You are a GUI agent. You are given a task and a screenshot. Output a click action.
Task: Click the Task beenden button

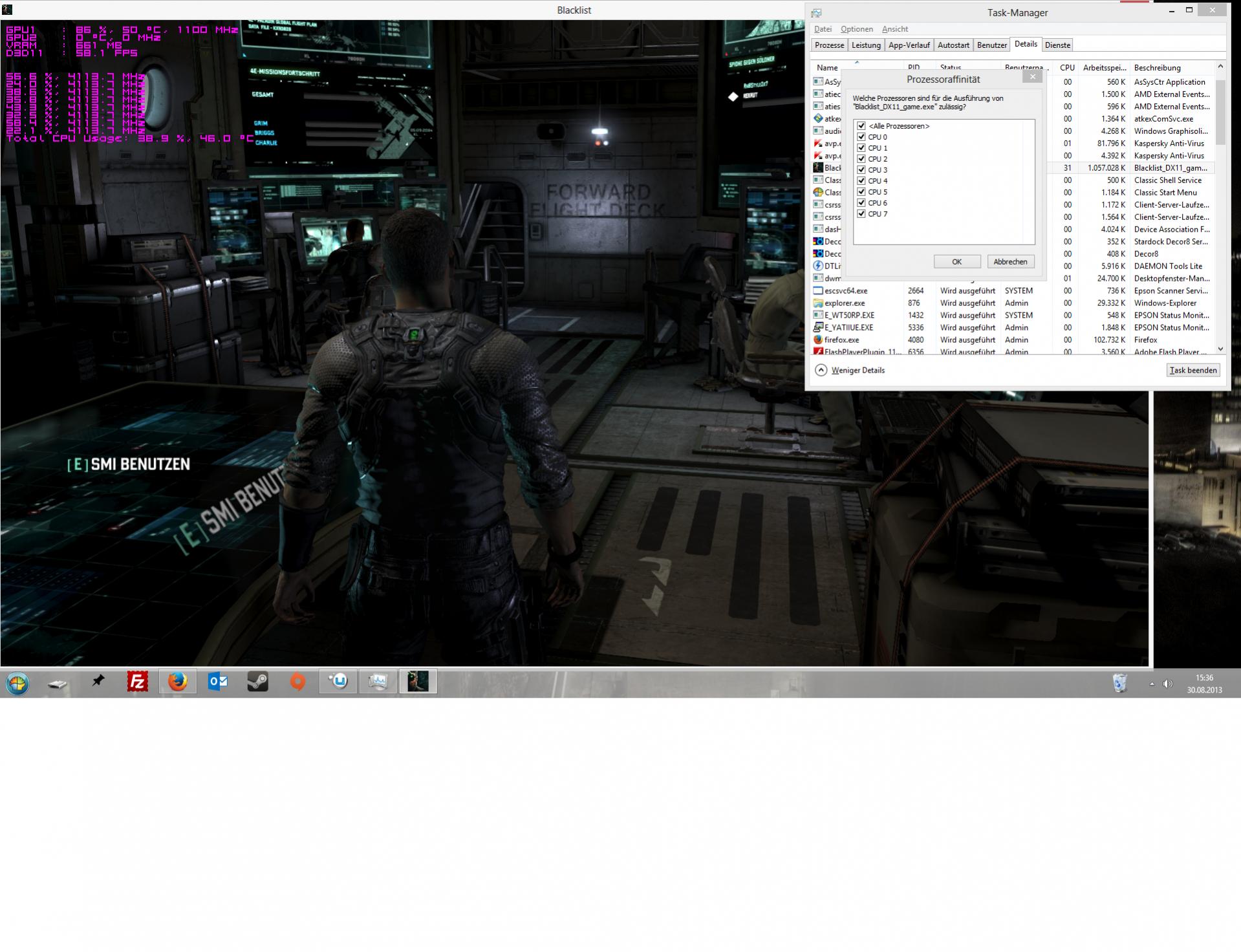[1193, 371]
